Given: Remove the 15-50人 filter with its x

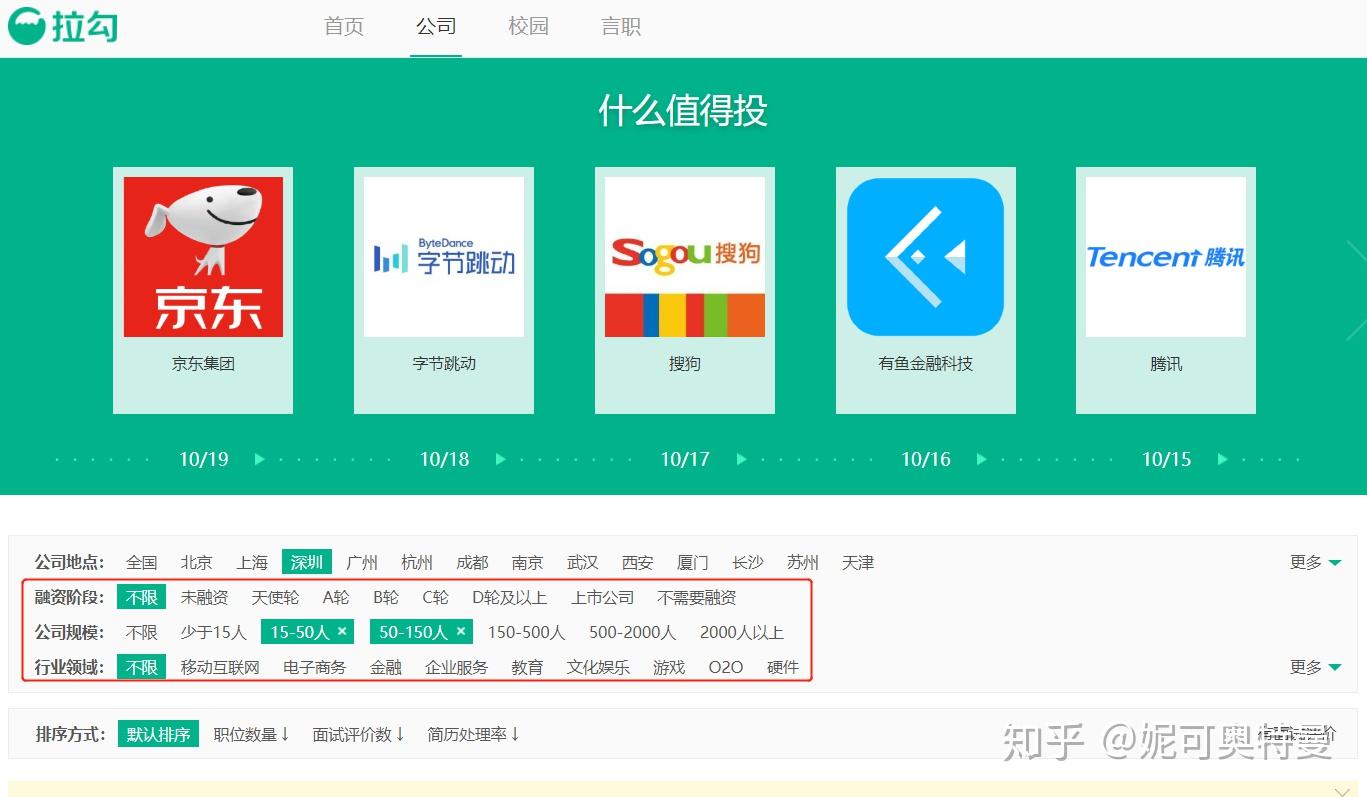Looking at the screenshot, I should pos(342,632).
